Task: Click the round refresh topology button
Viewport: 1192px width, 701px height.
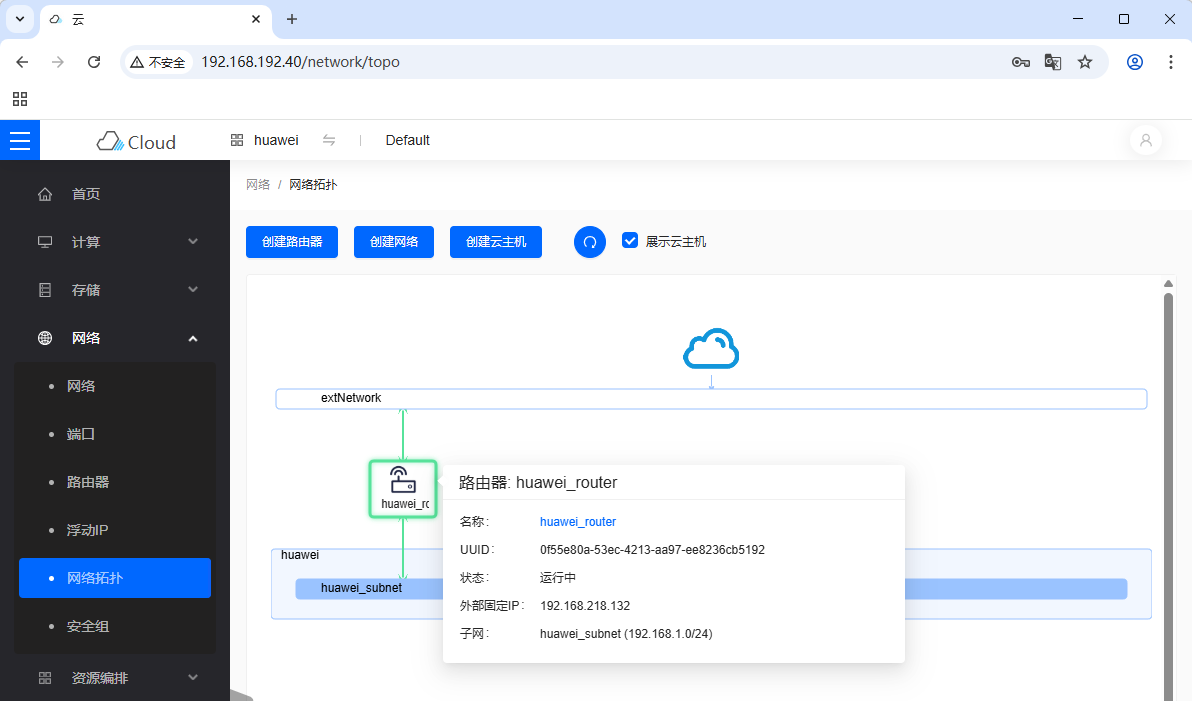Action: click(x=589, y=242)
